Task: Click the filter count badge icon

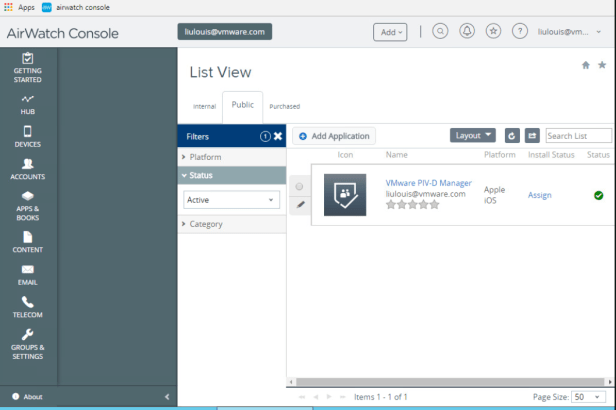Action: coord(265,136)
